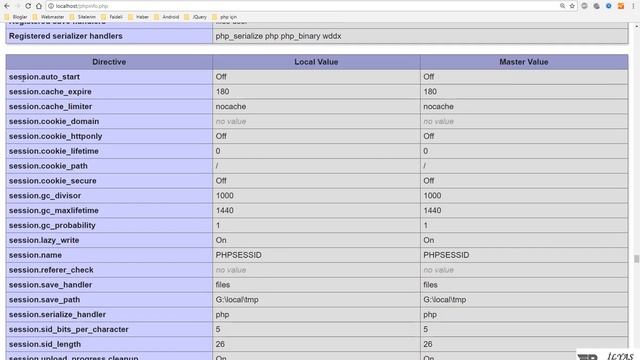Select the session.auto_start directive name

(44, 77)
